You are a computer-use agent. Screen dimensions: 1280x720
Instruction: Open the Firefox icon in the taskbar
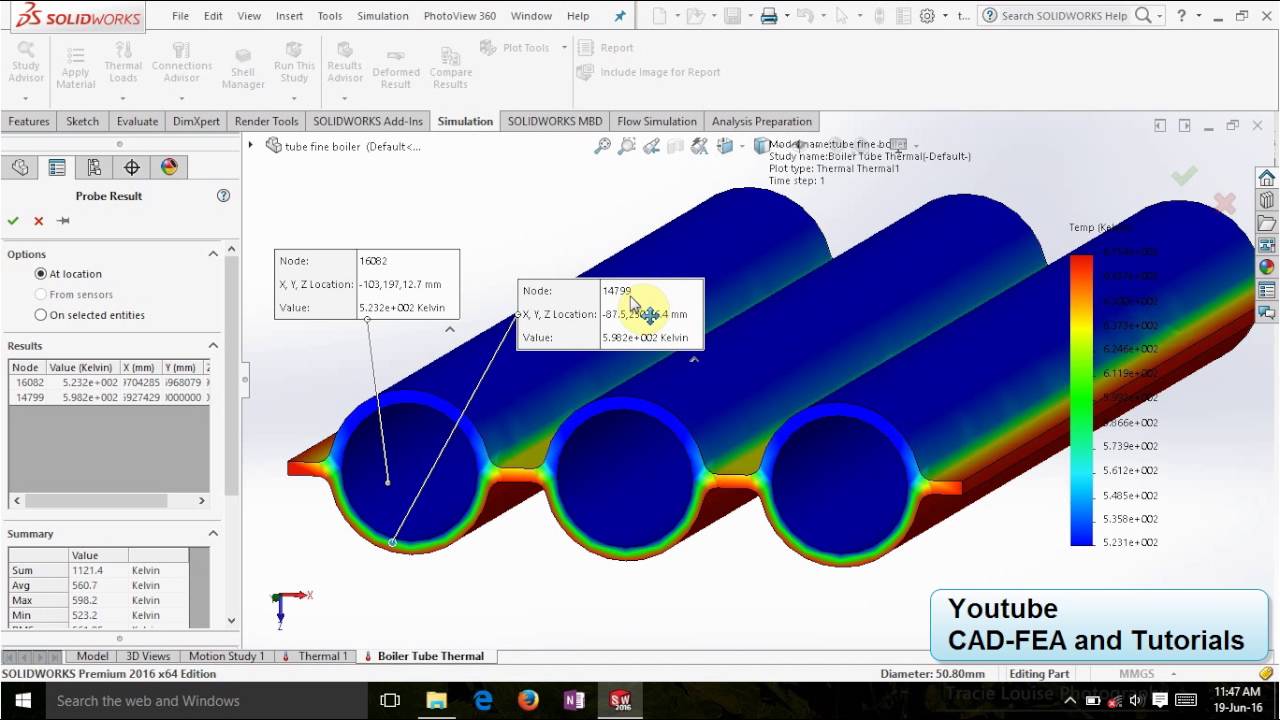pyautogui.click(x=528, y=700)
